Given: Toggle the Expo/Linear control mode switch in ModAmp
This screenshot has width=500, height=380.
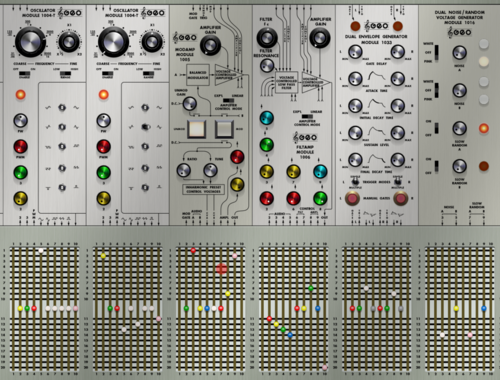Looking at the screenshot, I should pyautogui.click(x=228, y=100).
